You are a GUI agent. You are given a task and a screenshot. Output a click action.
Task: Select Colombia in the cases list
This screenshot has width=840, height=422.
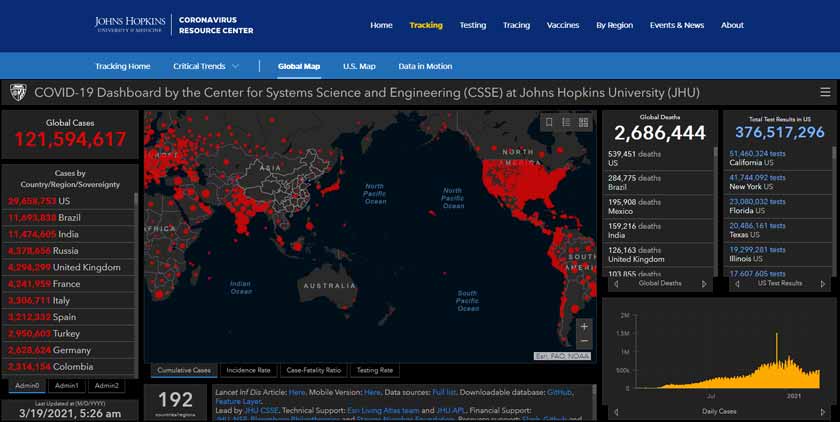[69, 367]
